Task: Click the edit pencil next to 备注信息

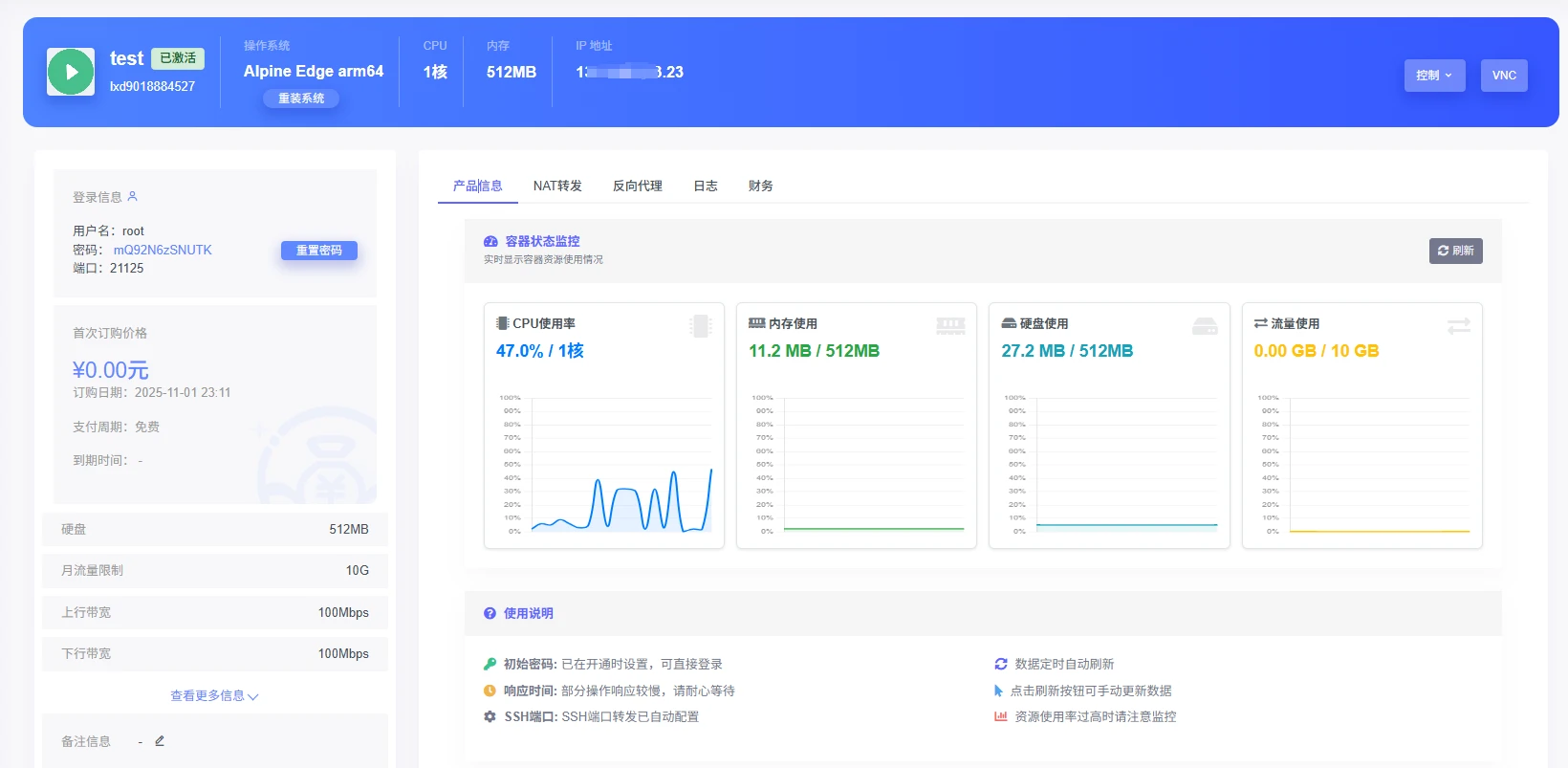Action: point(160,740)
